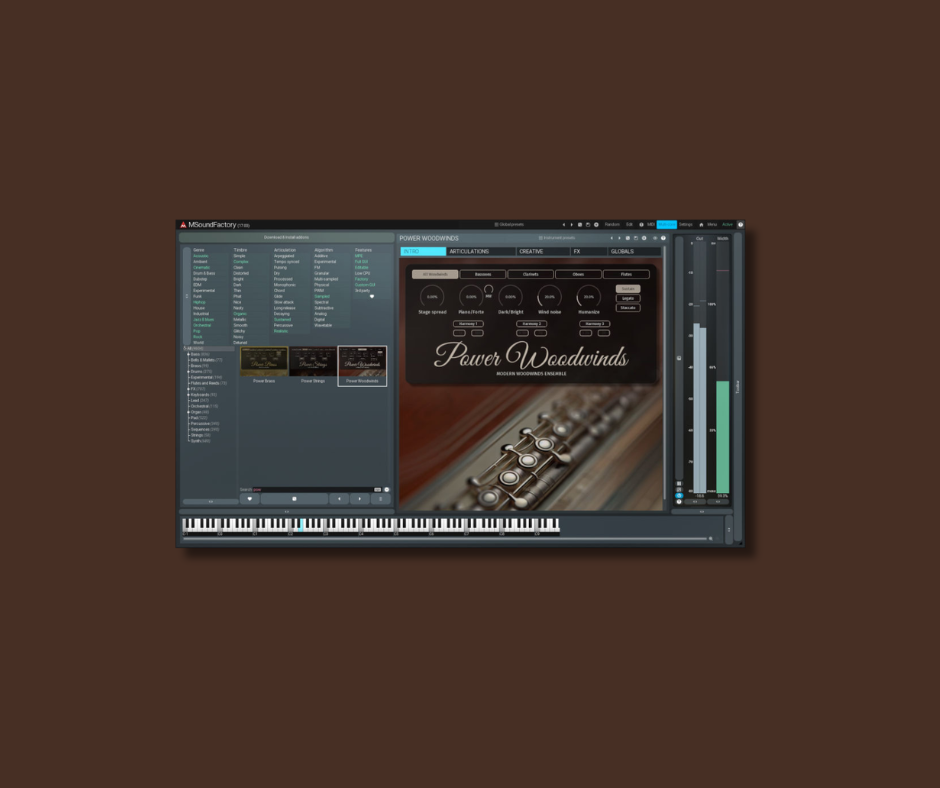
Task: Expand the Keyboards category tree node
Action: pos(188,395)
